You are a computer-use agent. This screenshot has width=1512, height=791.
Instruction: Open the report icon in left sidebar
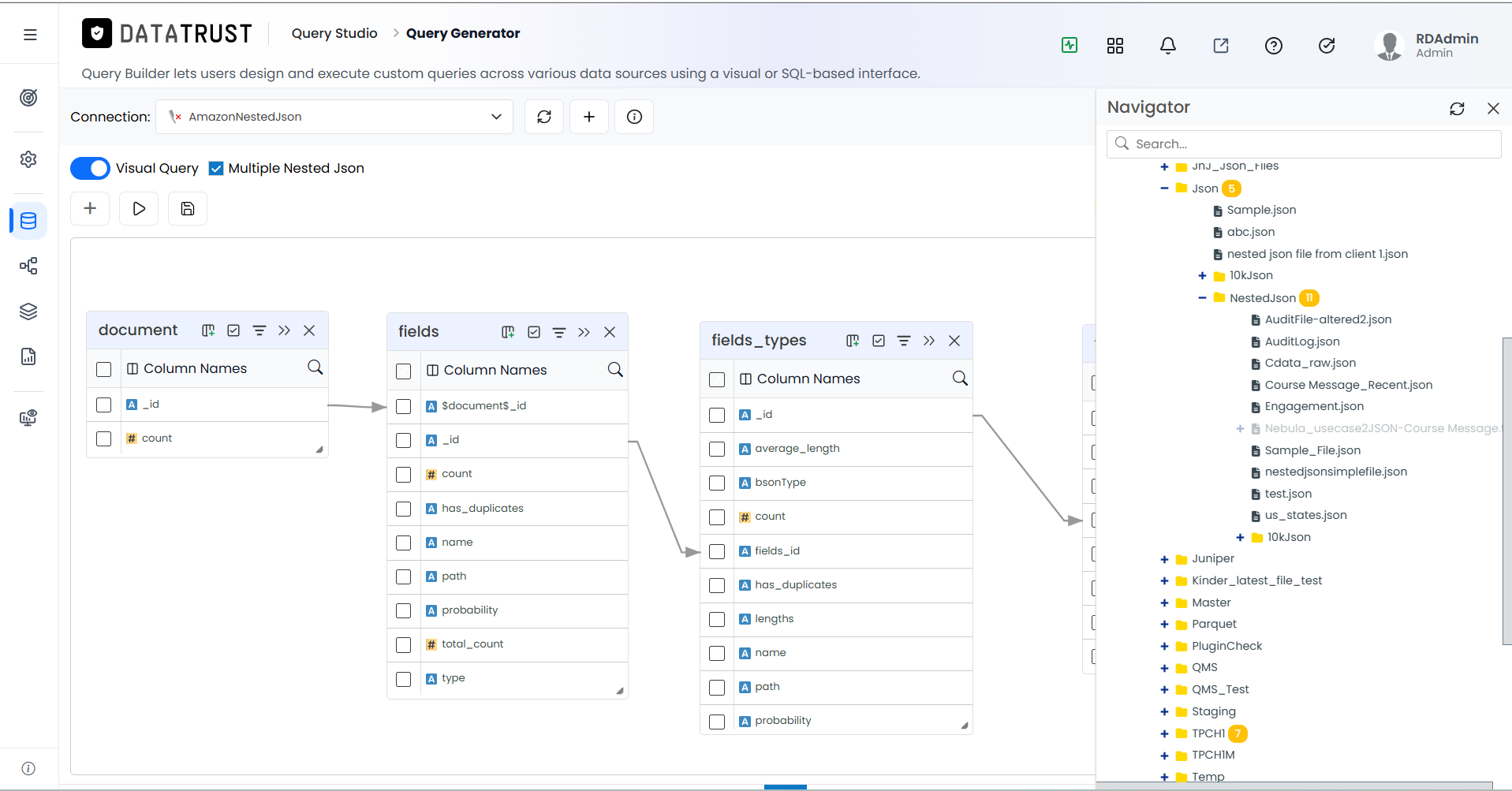tap(28, 356)
